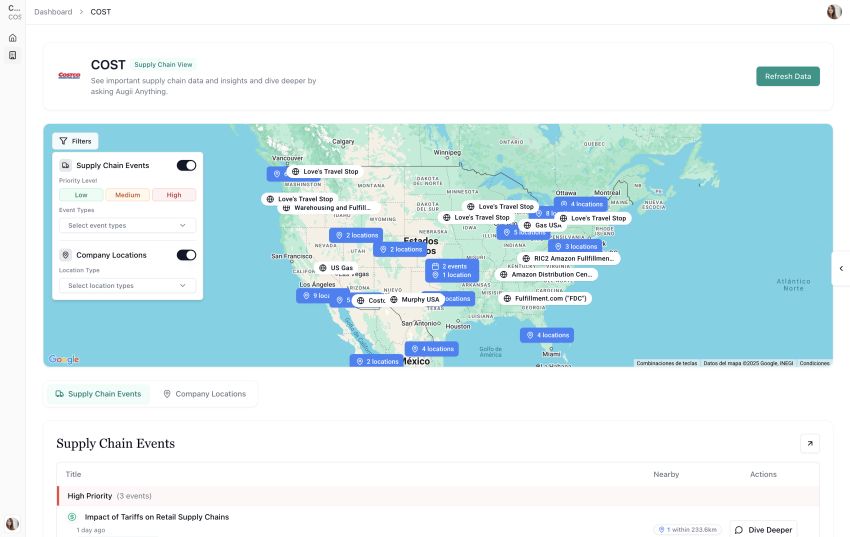Collapse the Filters panel

[x=75, y=141]
